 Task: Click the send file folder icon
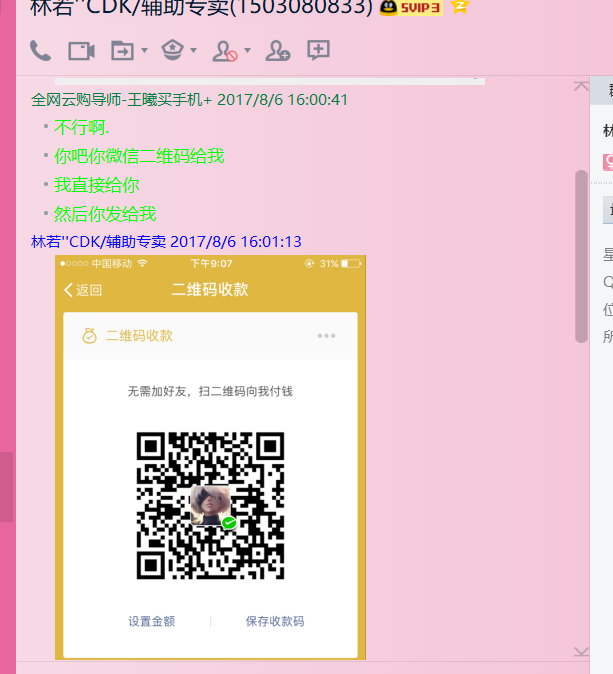pyautogui.click(x=123, y=51)
